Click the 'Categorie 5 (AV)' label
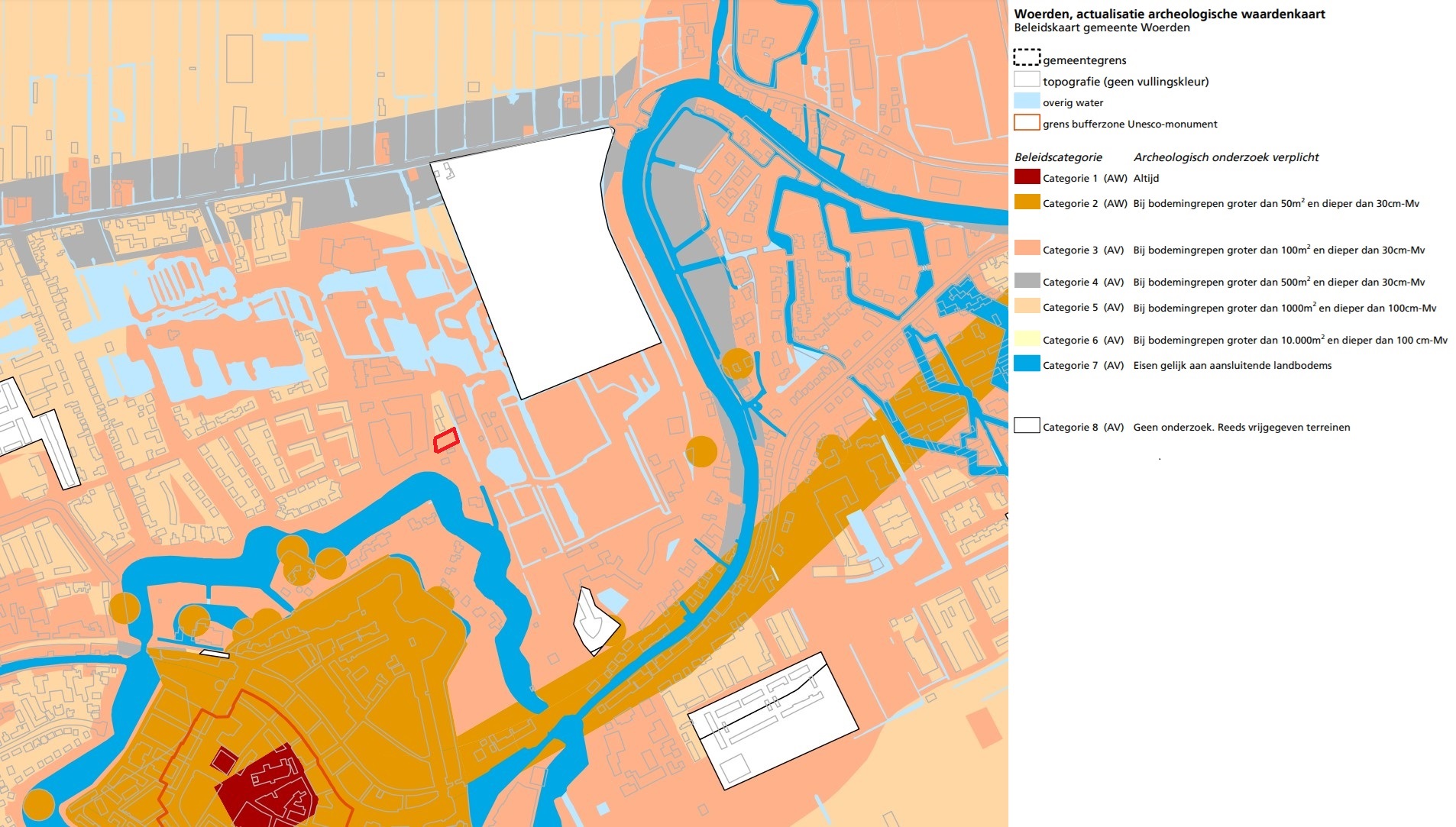This screenshot has height=827, width=1456. click(x=1083, y=308)
